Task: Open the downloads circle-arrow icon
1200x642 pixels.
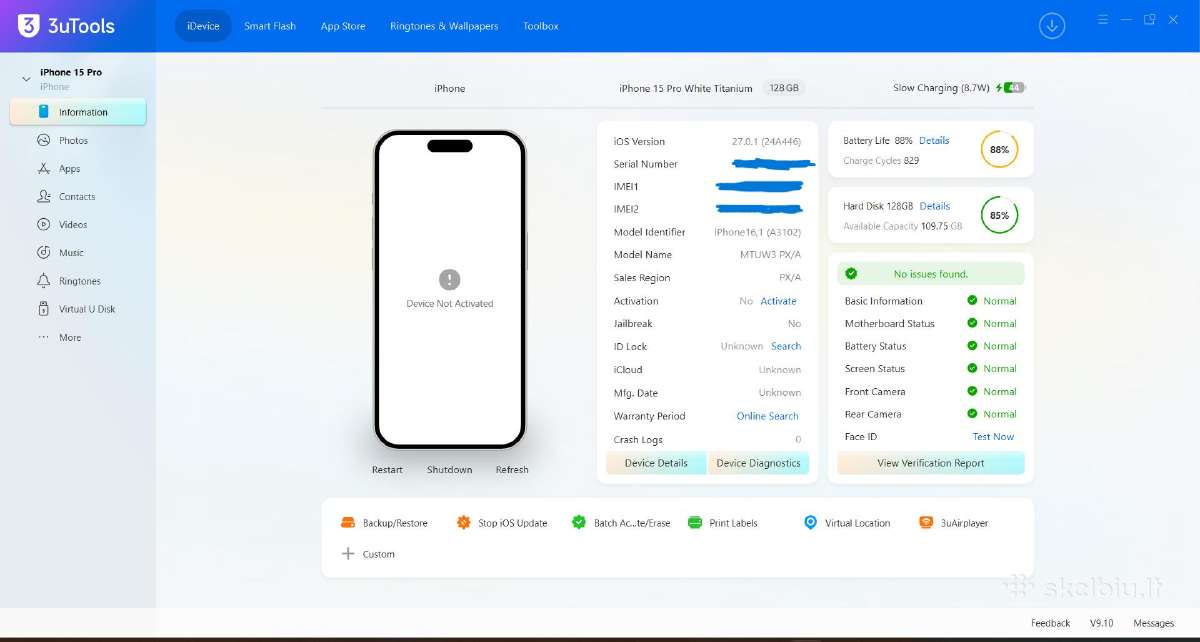Action: pyautogui.click(x=1052, y=26)
